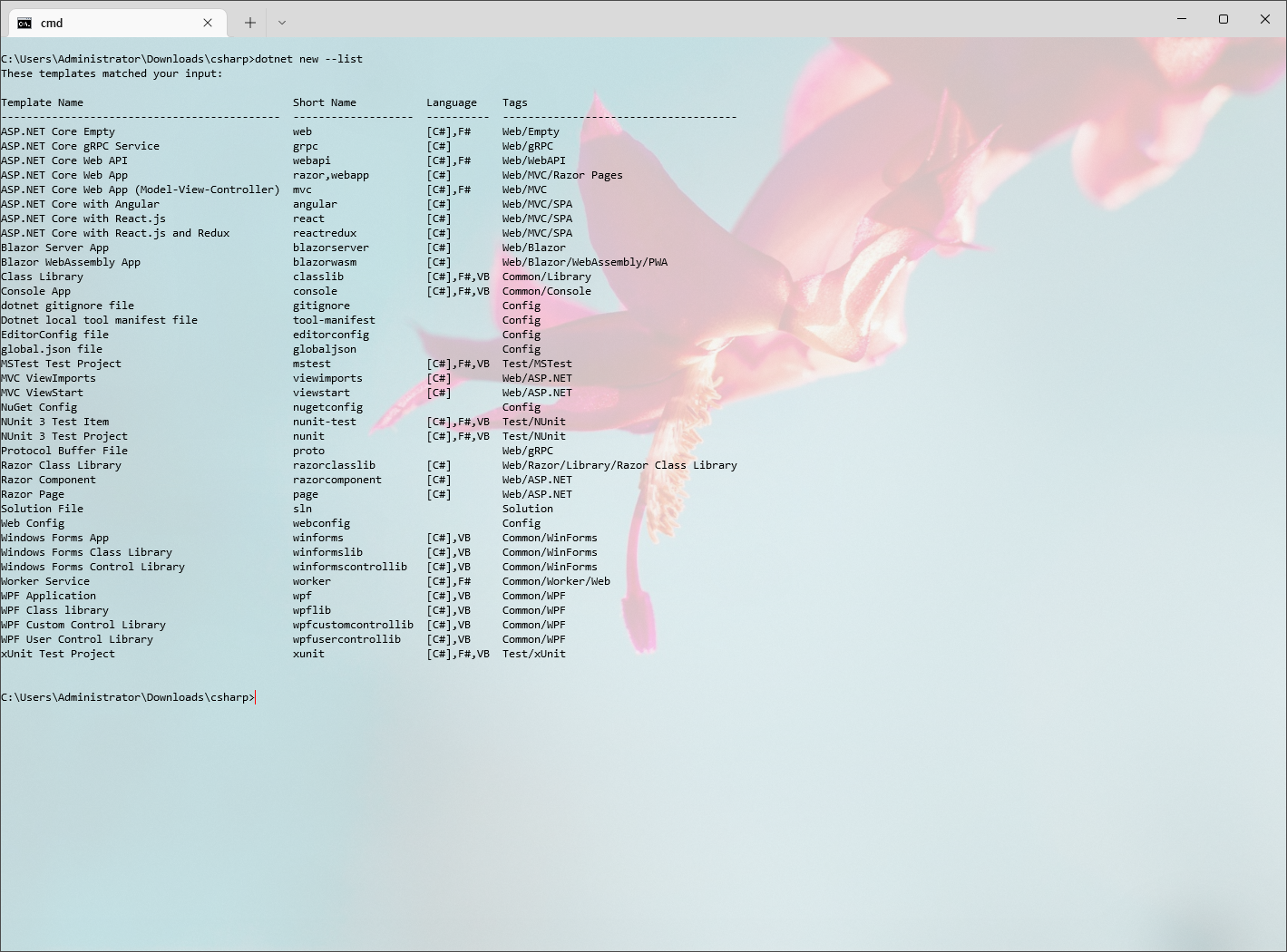
Task: Click short name 'tool-manifest'
Action: coord(334,320)
